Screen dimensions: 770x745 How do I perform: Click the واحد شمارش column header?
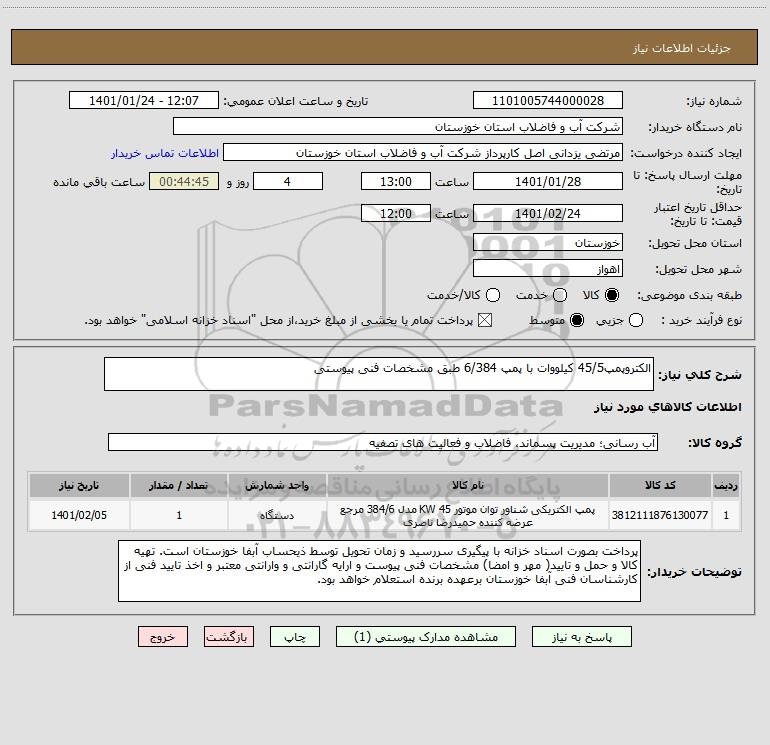(277, 485)
